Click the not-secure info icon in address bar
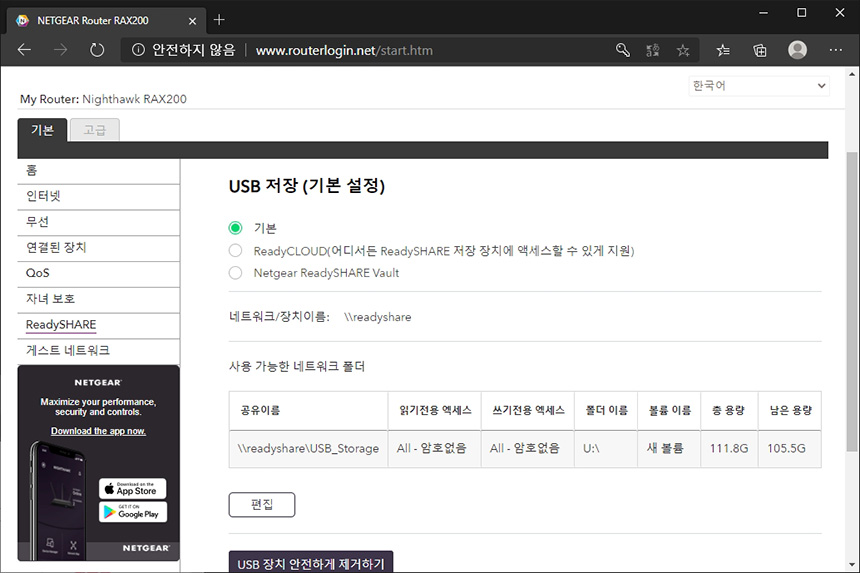Image resolution: width=860 pixels, height=573 pixels. click(x=138, y=50)
